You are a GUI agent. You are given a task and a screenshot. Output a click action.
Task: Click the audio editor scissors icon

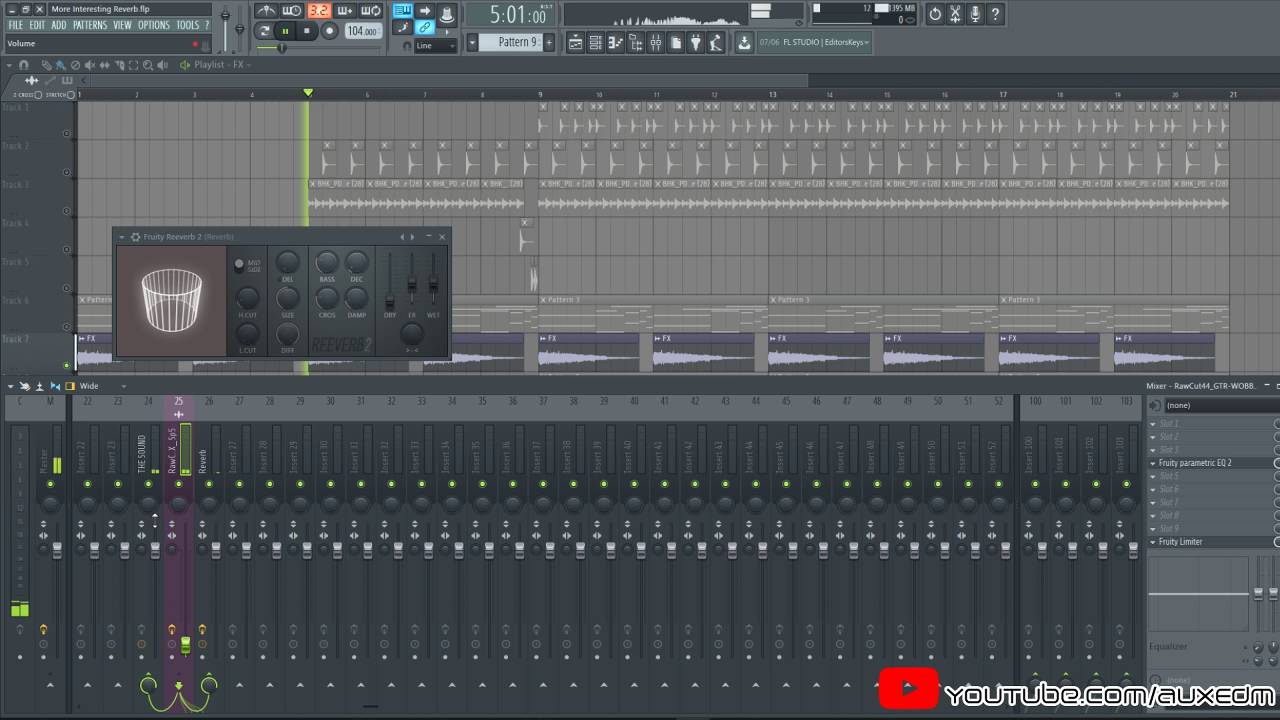coord(955,14)
